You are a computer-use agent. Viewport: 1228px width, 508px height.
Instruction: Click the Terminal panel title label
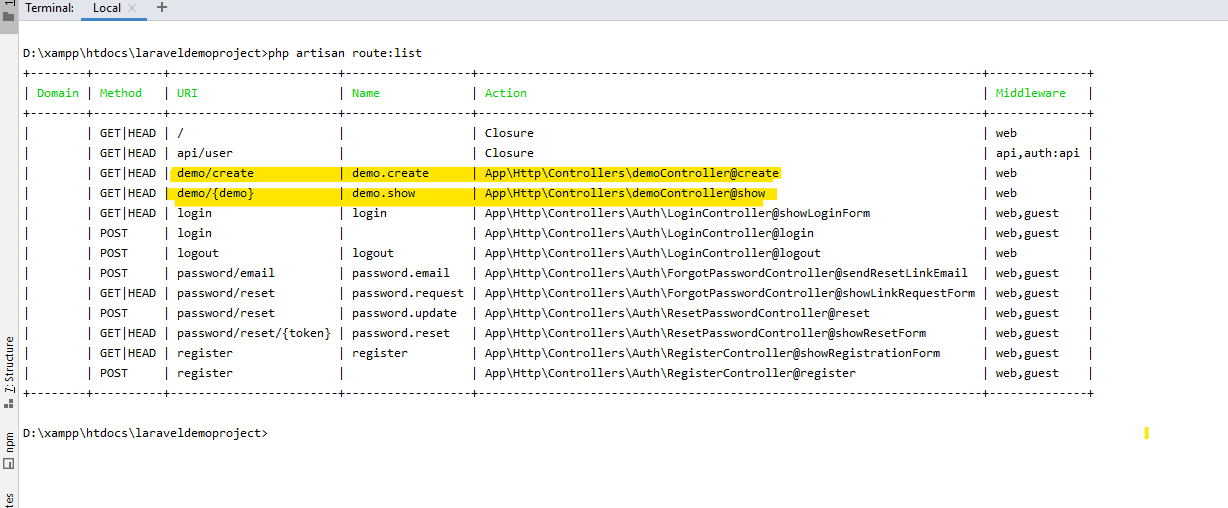(x=49, y=8)
